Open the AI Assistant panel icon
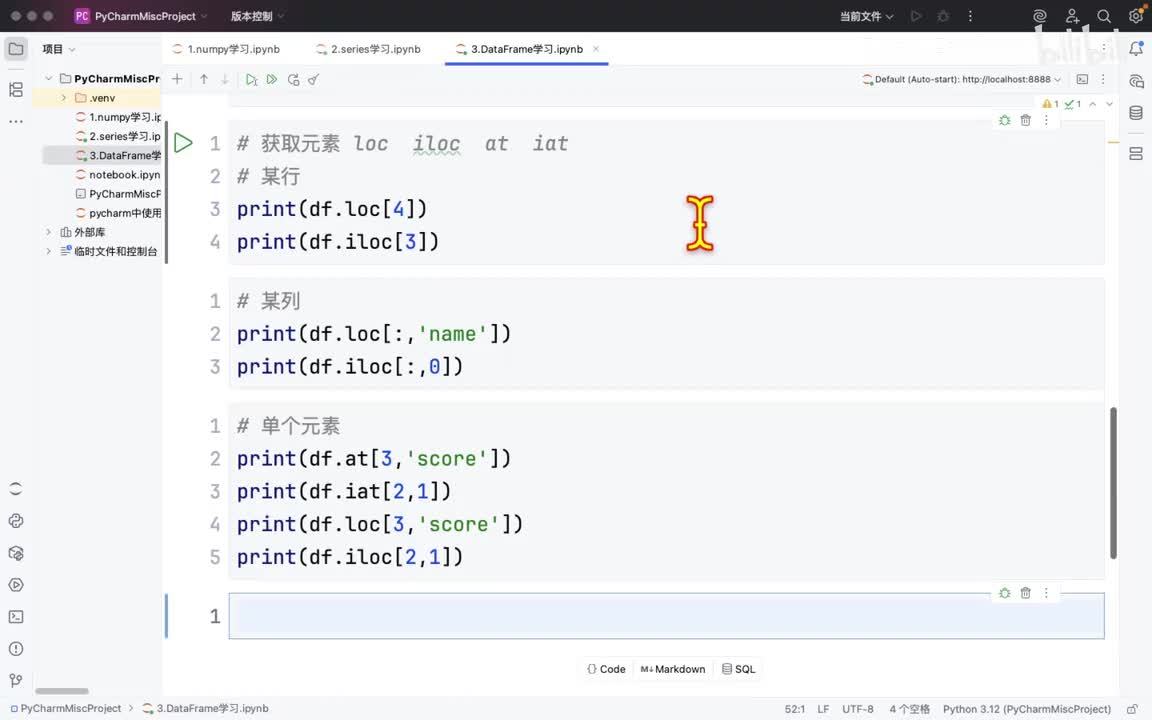The height and width of the screenshot is (720, 1152). click(x=1136, y=81)
